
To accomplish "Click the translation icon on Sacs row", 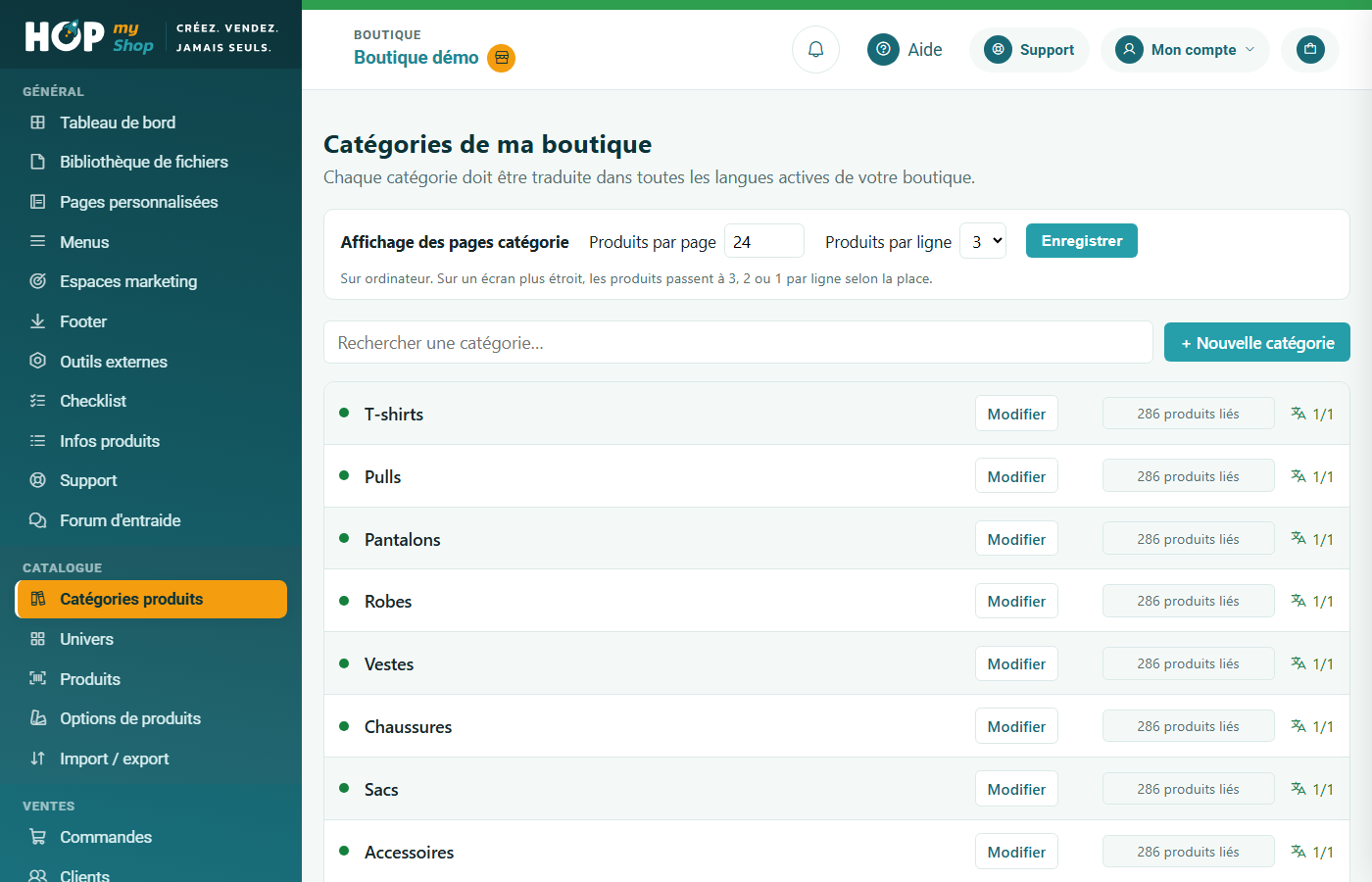I will click(x=1298, y=789).
